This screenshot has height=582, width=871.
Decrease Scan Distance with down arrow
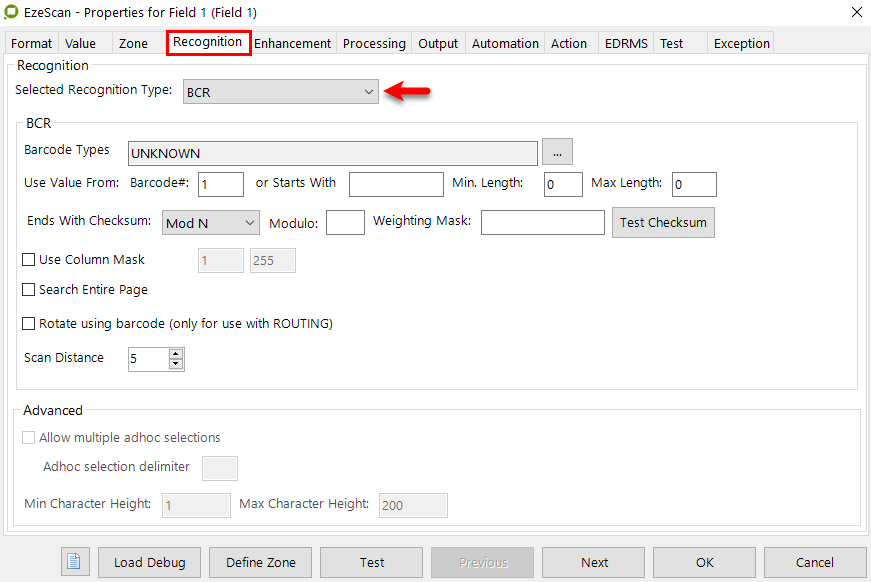pyautogui.click(x=176, y=364)
